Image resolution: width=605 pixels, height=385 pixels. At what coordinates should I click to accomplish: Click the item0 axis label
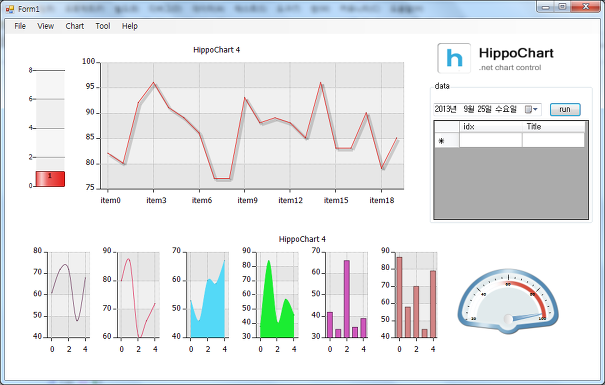pos(110,200)
